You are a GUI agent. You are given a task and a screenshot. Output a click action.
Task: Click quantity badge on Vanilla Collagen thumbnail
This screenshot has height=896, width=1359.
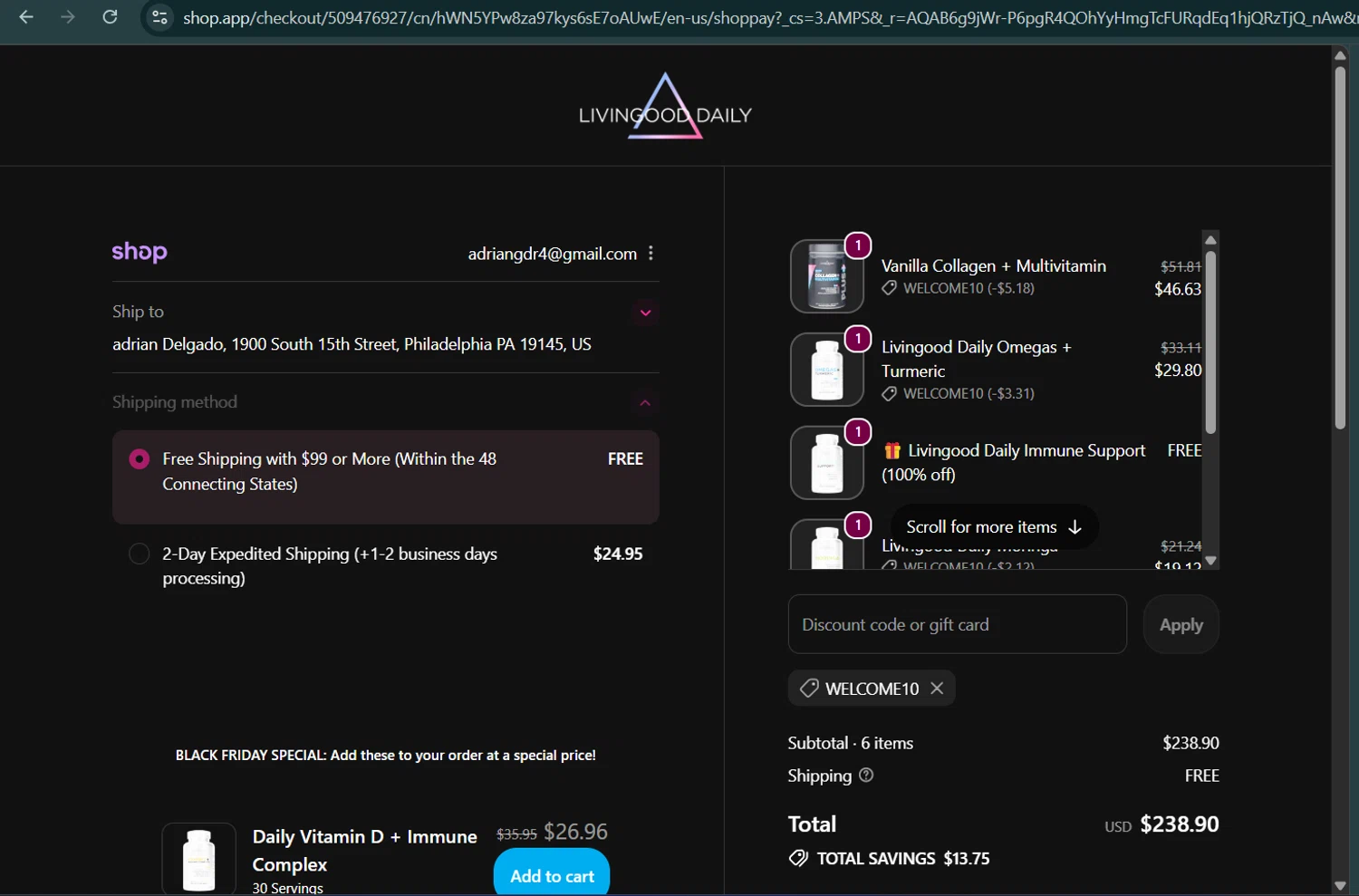click(x=858, y=246)
